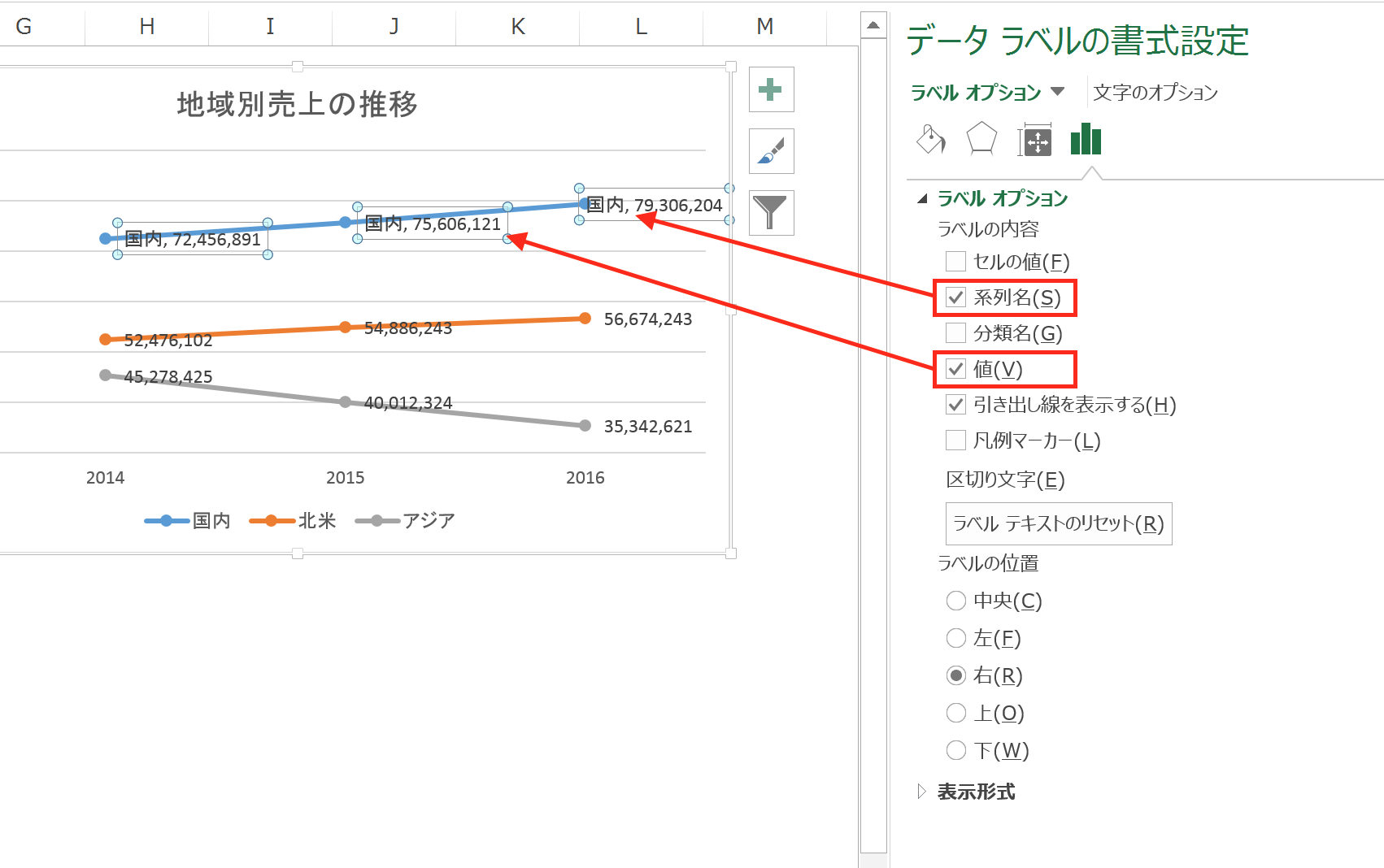This screenshot has width=1384, height=868.
Task: Select data label 国内, 72,456,891
Action: [193, 239]
